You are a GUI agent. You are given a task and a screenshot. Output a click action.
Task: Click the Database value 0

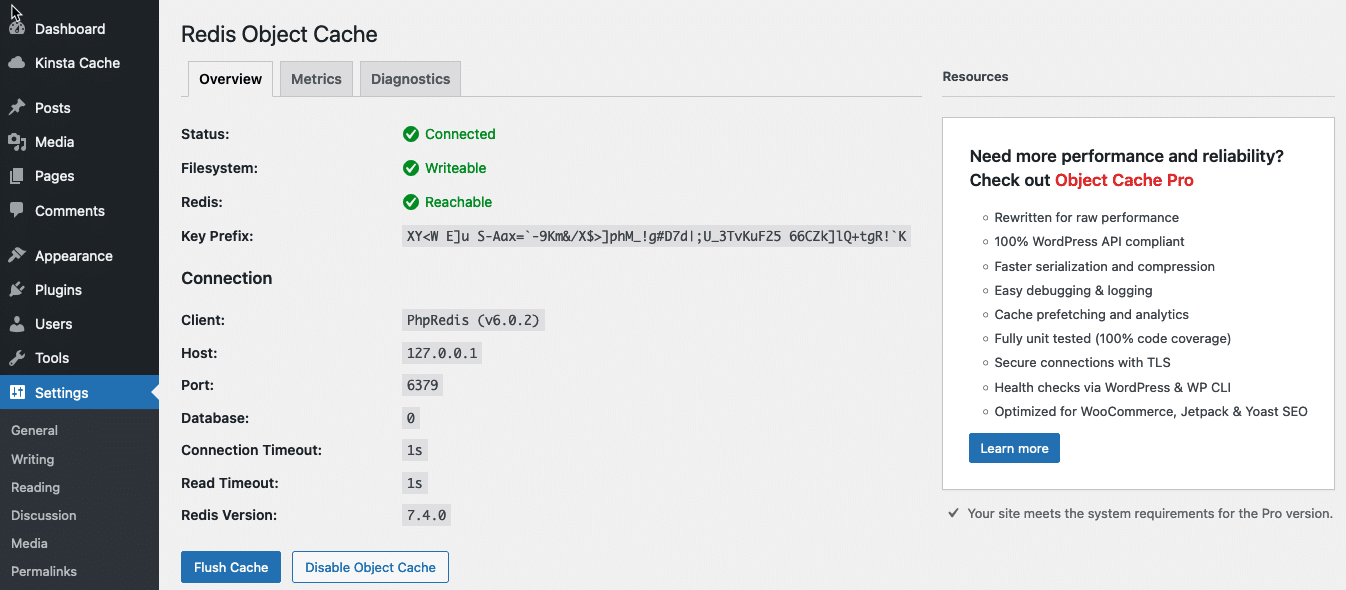point(411,418)
